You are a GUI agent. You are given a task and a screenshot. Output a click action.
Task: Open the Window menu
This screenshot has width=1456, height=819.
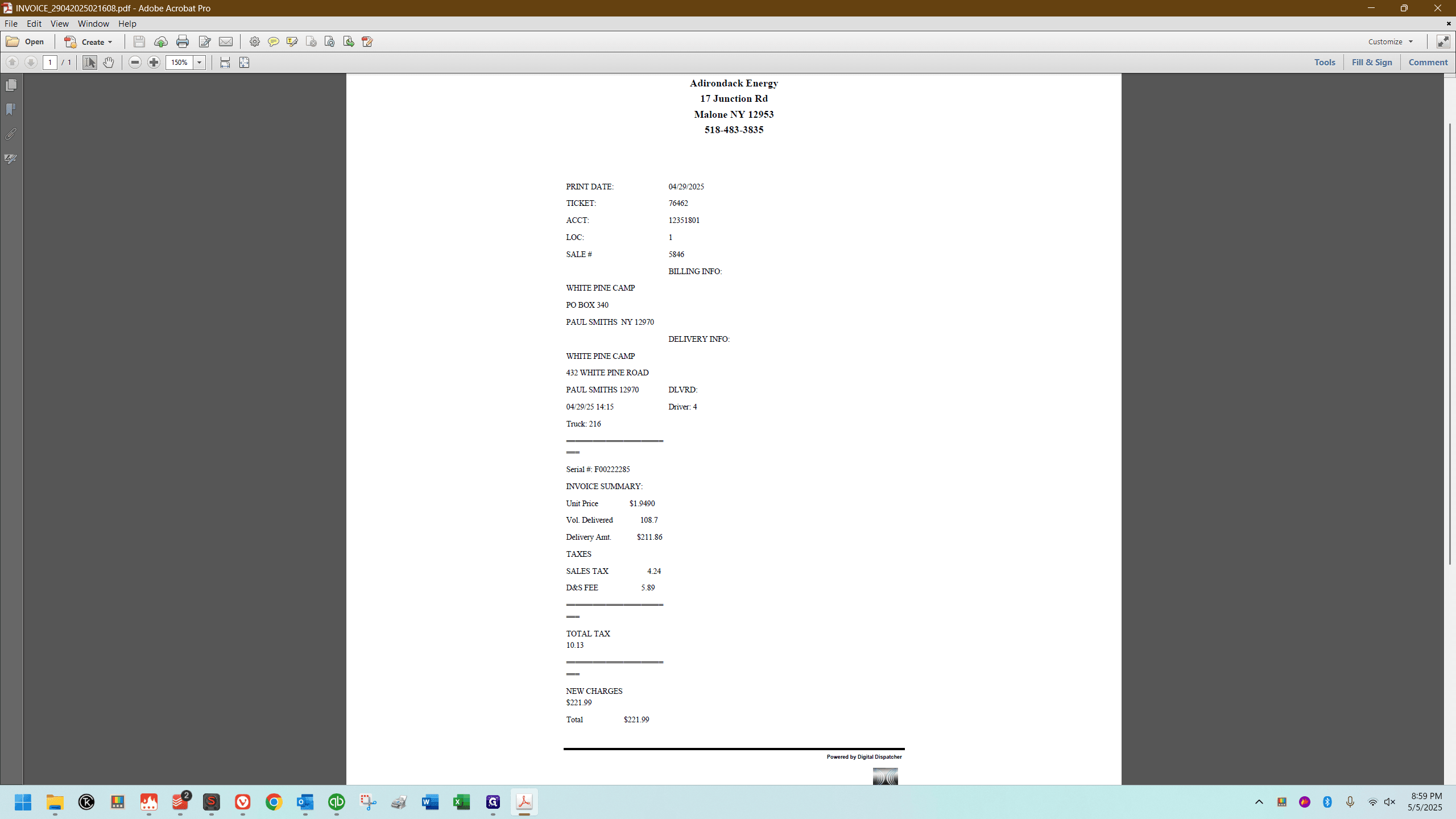[93, 24]
